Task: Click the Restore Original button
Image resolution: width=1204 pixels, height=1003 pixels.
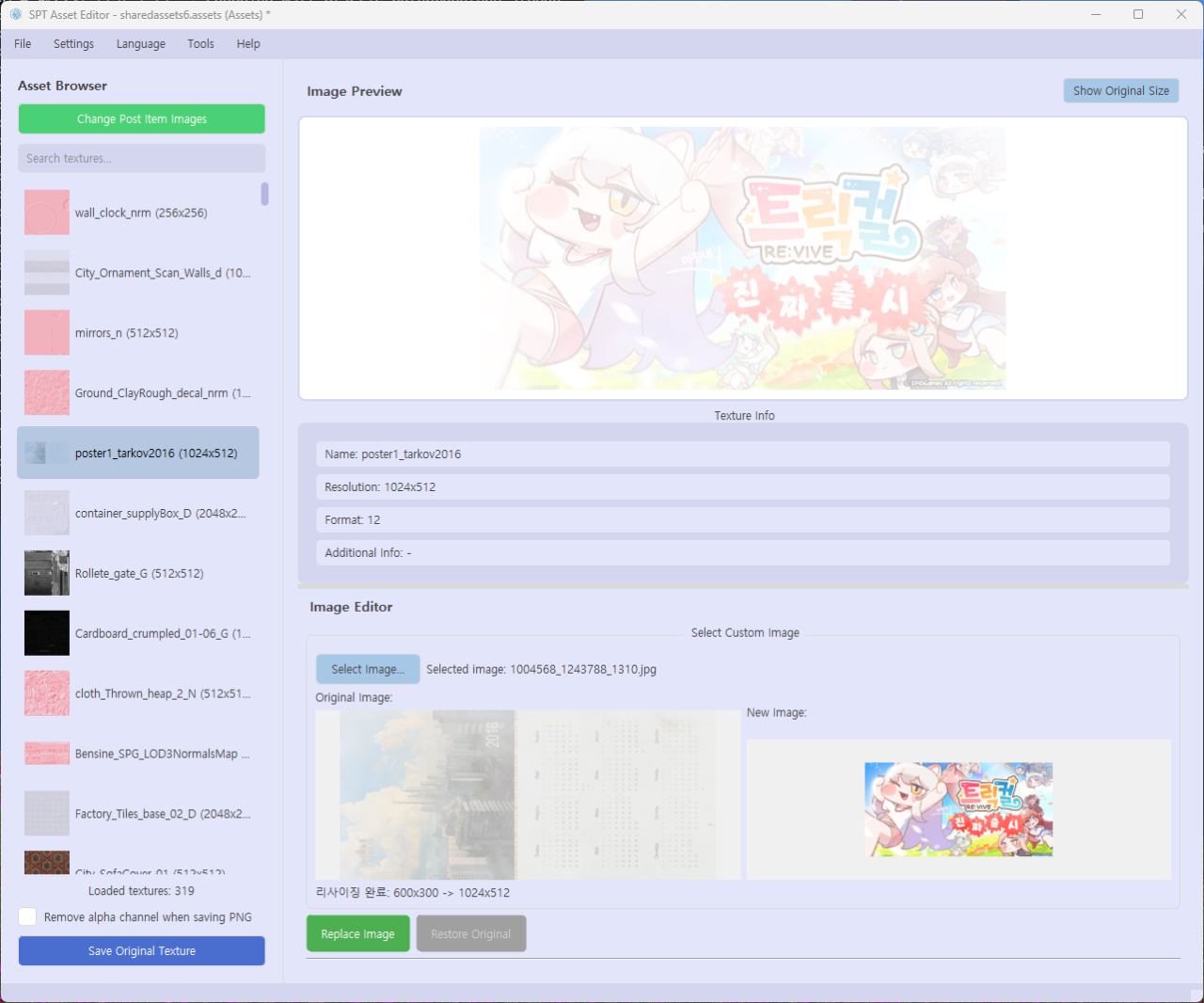Action: 471,933
